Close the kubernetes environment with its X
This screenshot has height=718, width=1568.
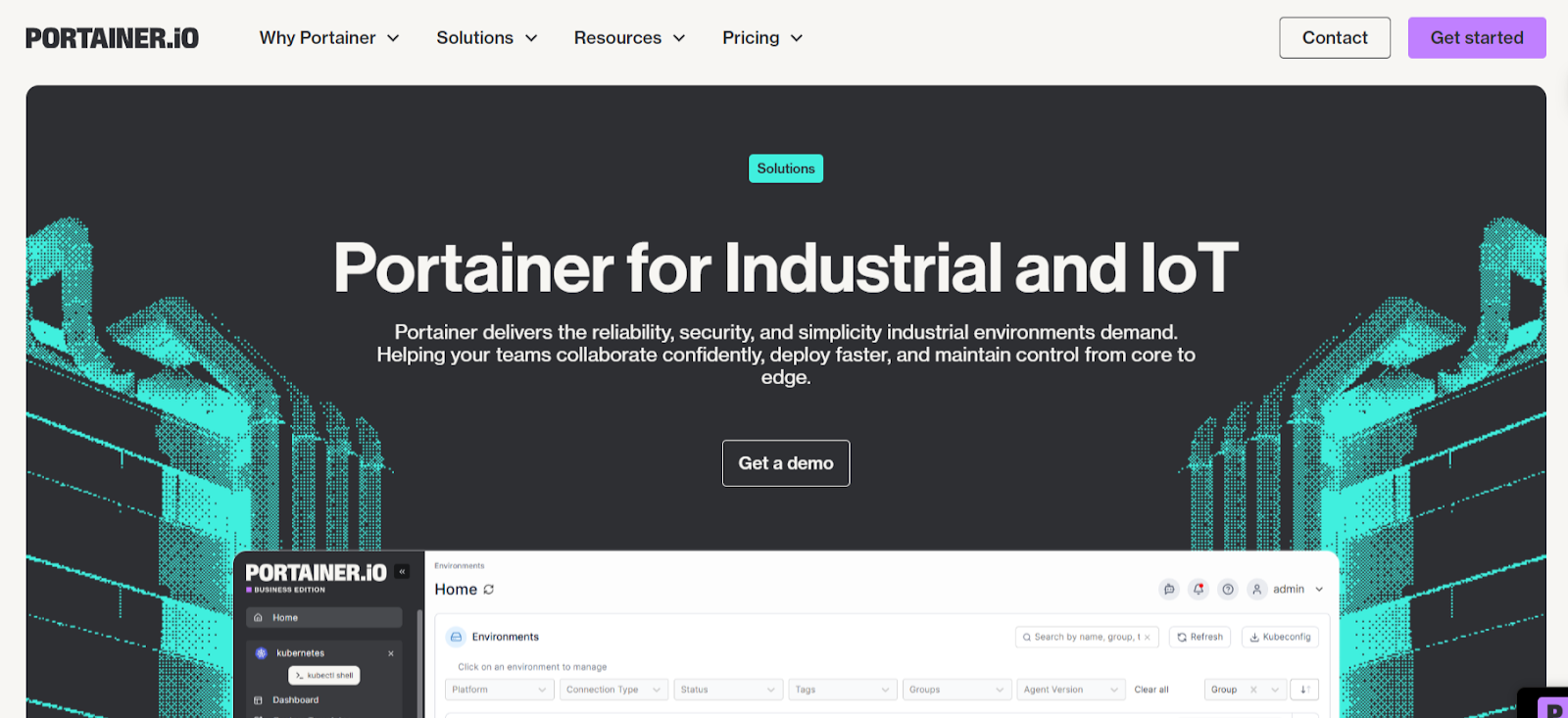coord(391,653)
